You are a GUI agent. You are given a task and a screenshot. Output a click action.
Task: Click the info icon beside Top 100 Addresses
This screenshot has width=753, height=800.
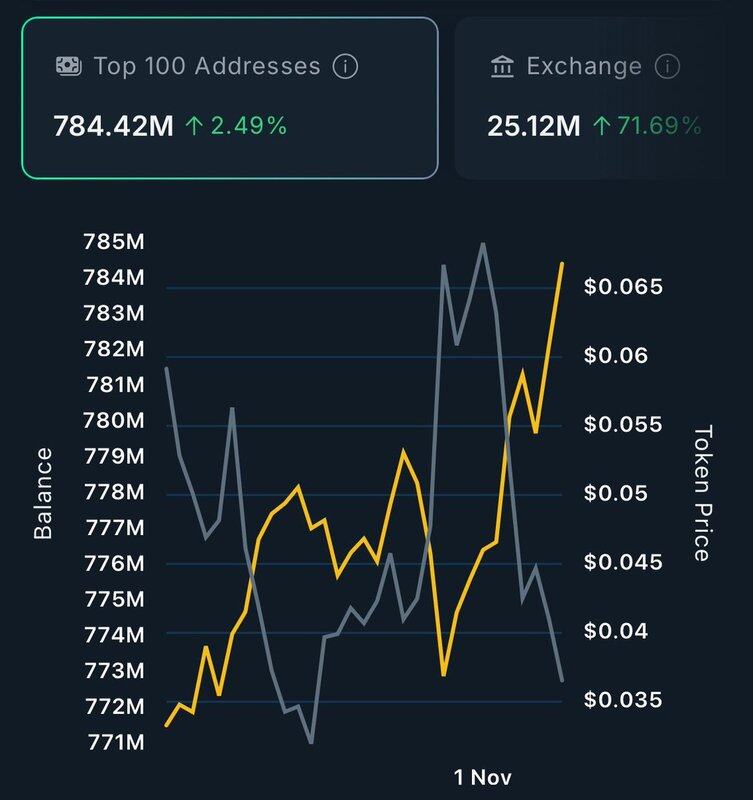point(344,67)
